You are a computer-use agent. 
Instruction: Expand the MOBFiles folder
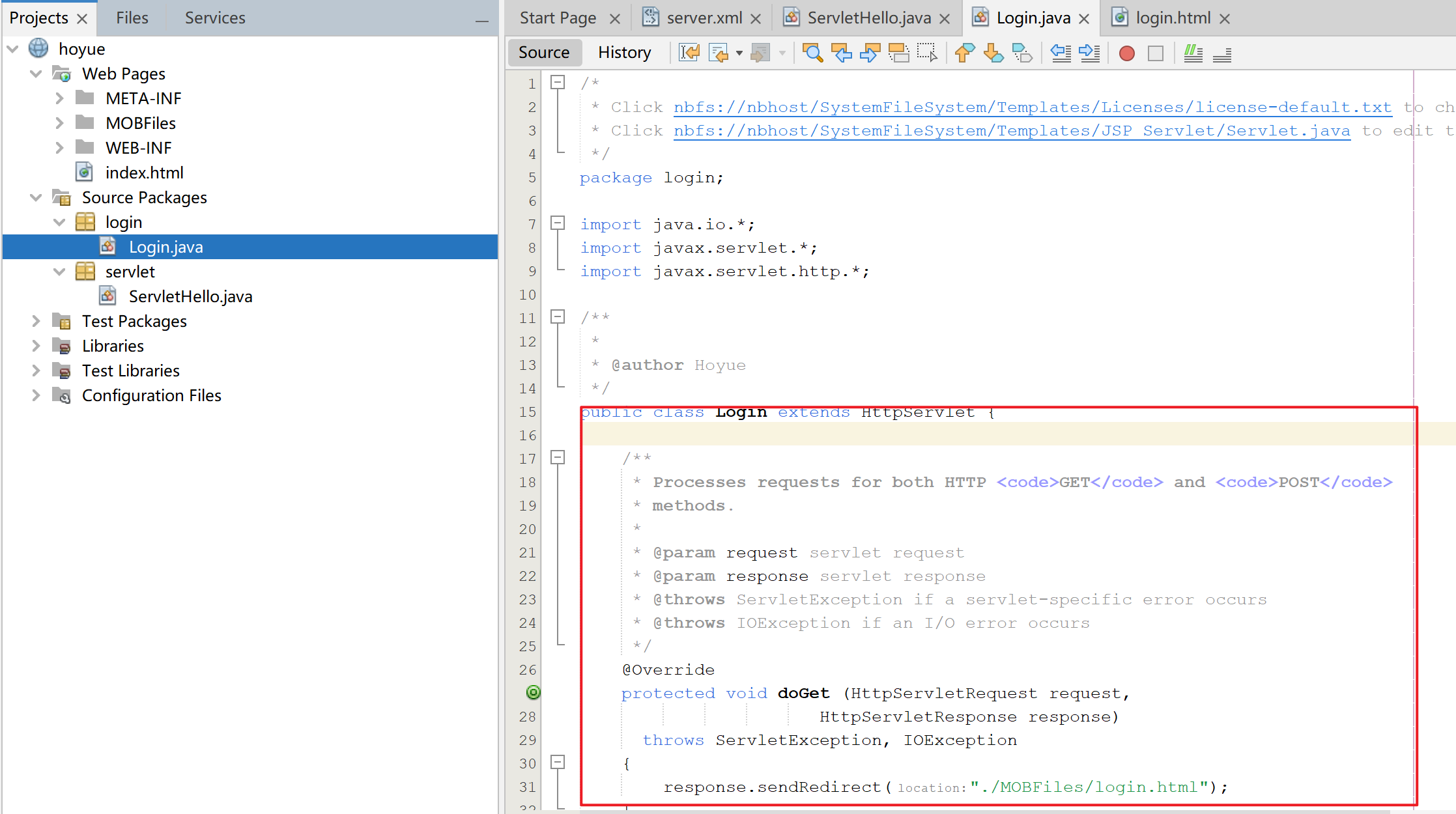[59, 123]
